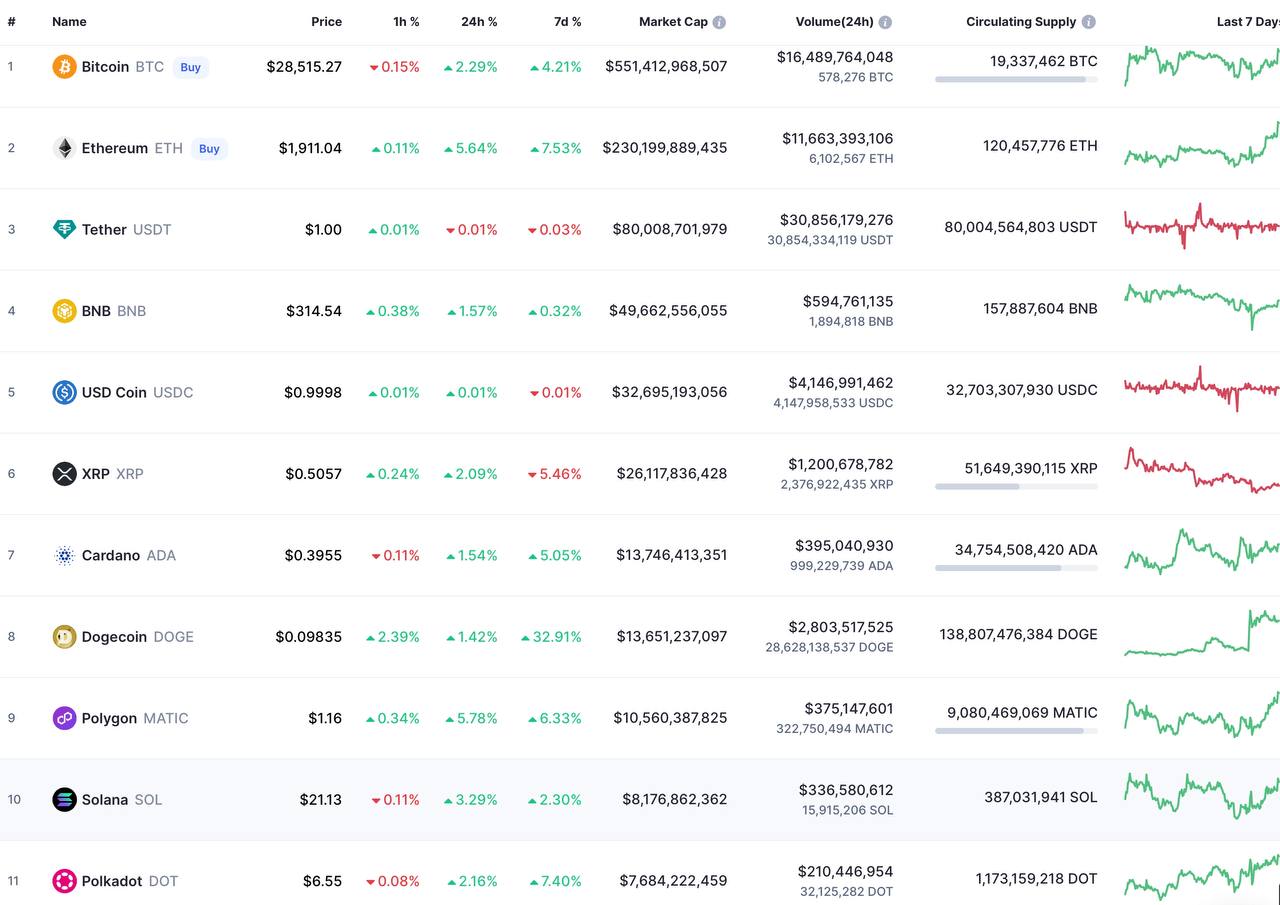
Task: Click the Circulating Supply info icon
Action: pyautogui.click(x=1088, y=22)
